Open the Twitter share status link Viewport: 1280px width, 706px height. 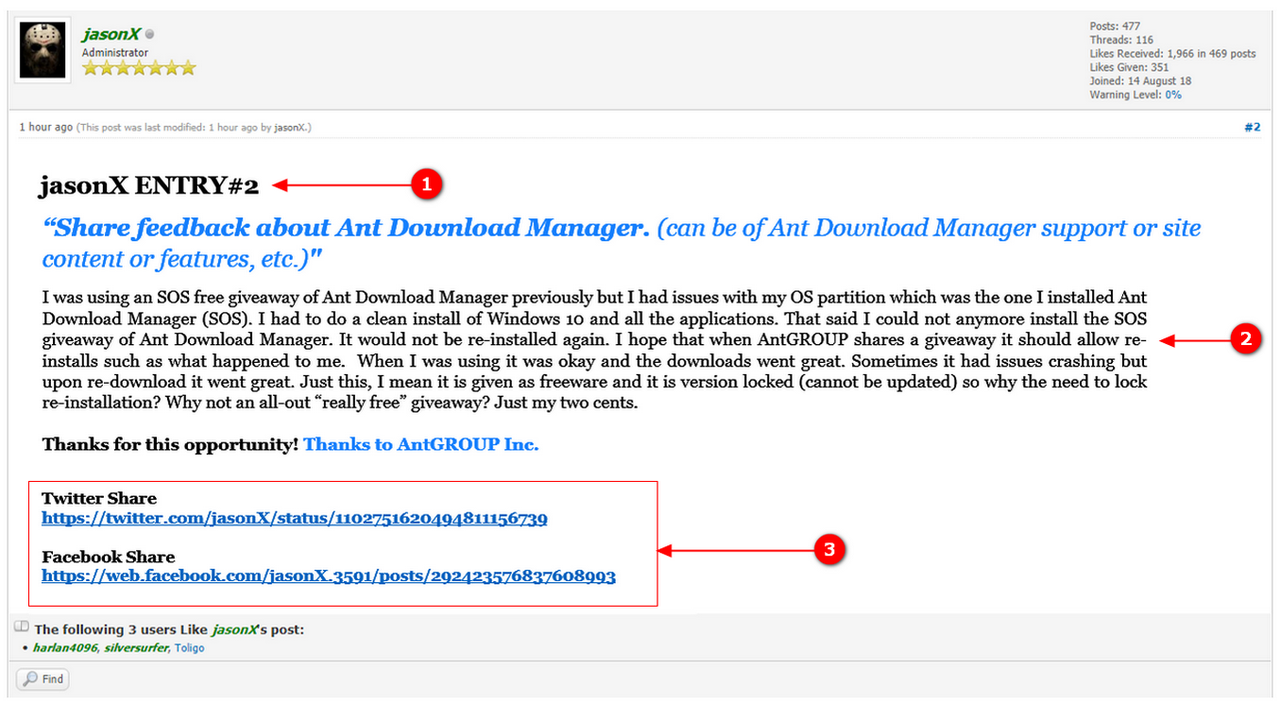tap(294, 518)
